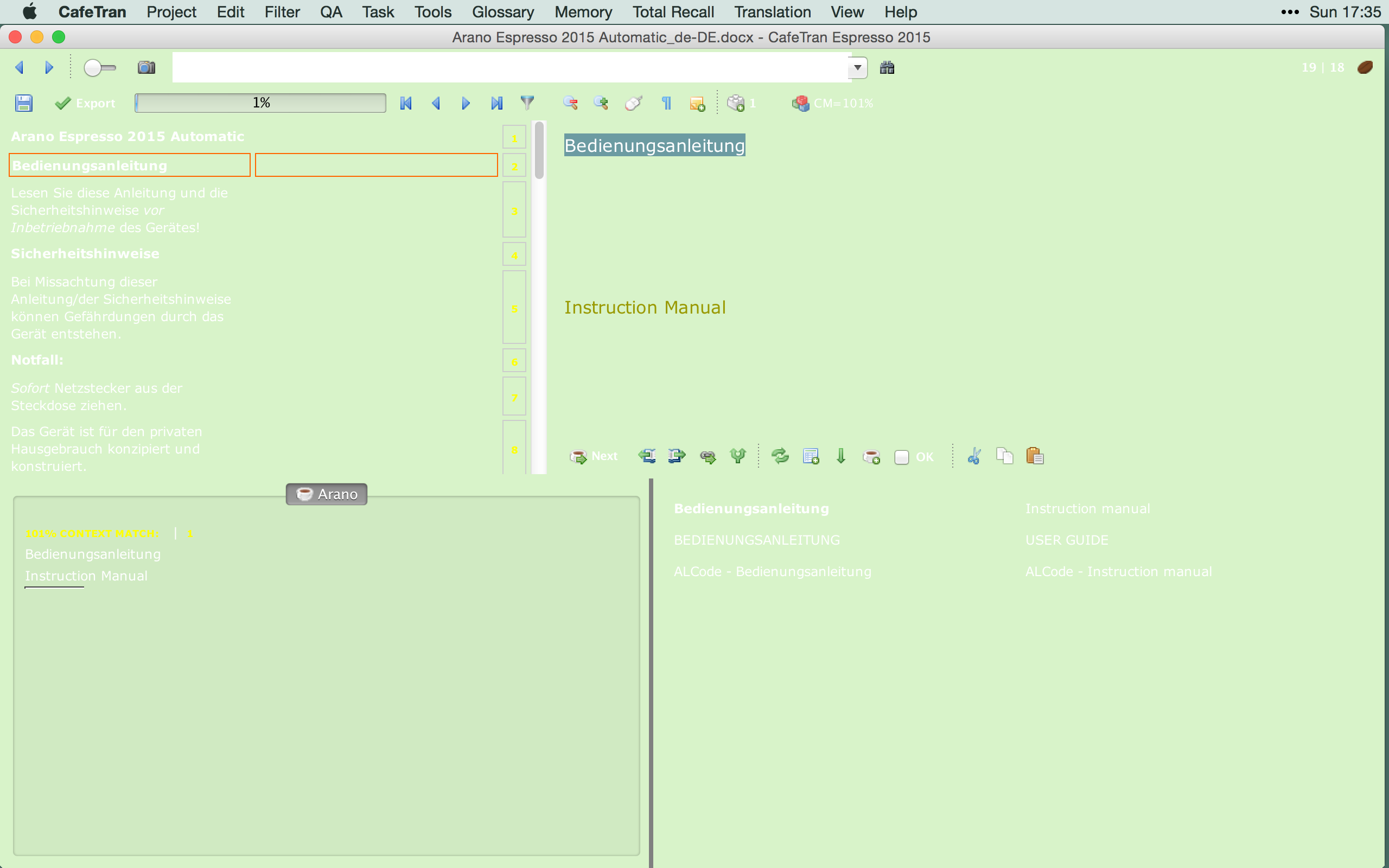Click the segment filter funnel icon
Screen dimensions: 1389x868
point(527,103)
